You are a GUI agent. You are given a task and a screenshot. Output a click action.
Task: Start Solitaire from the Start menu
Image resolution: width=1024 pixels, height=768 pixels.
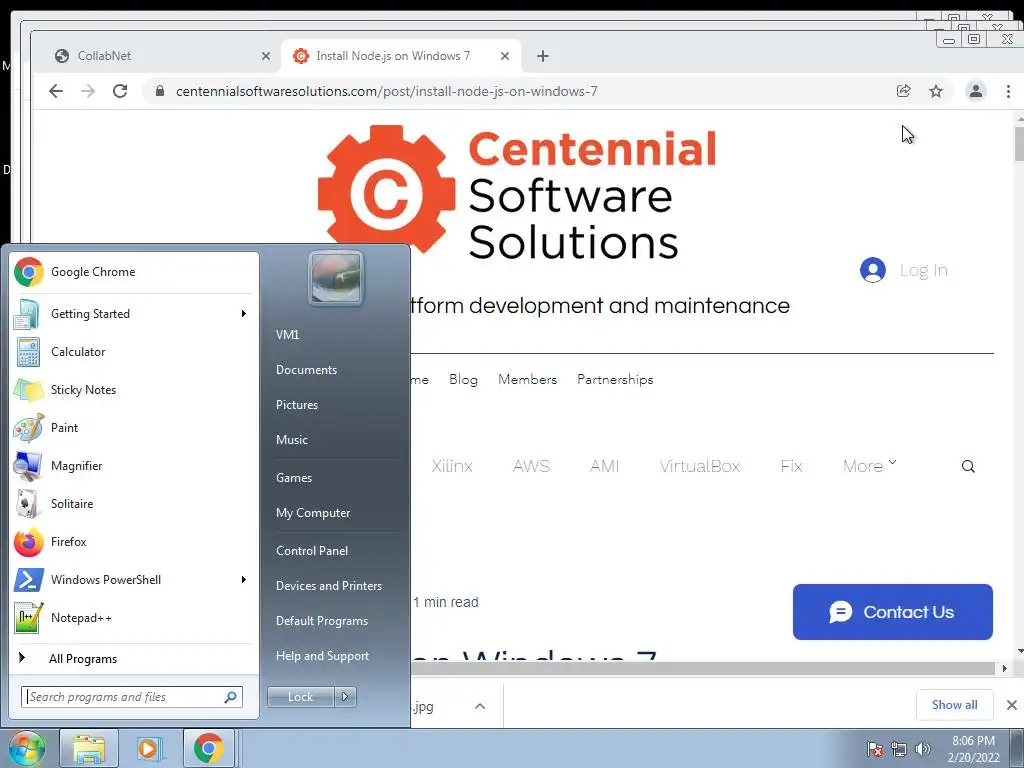(x=134, y=504)
